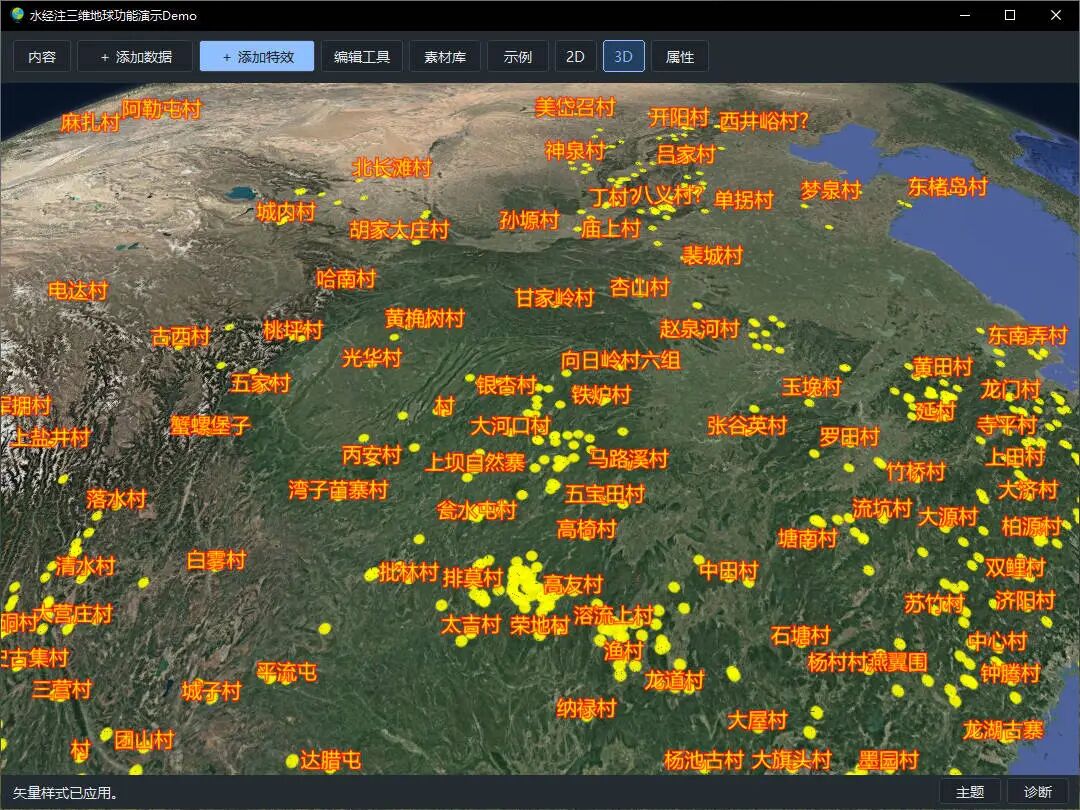Select the 玉埝村 map label
The height and width of the screenshot is (810, 1080).
pyautogui.click(x=811, y=386)
